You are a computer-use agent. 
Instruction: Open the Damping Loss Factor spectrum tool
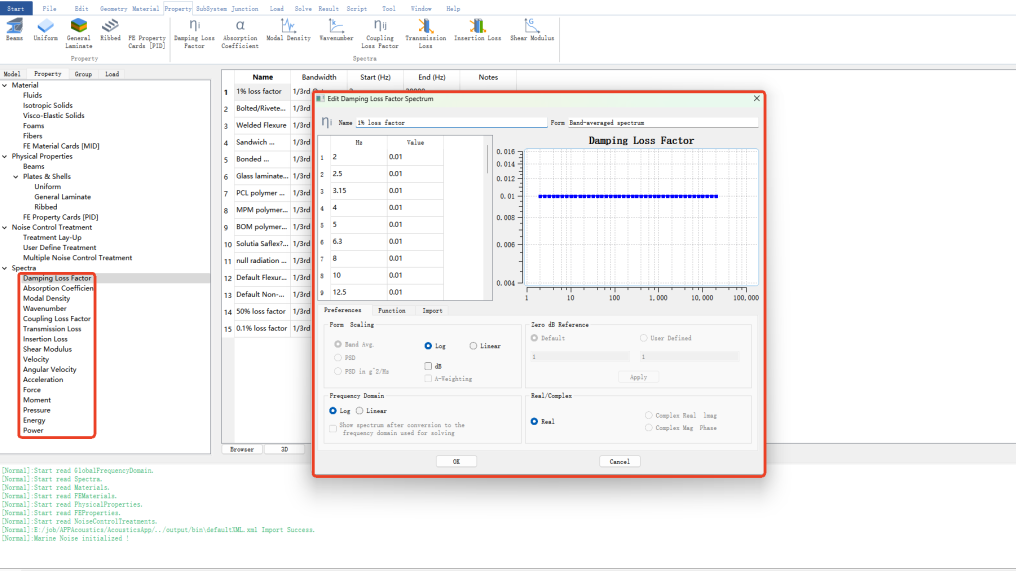(x=194, y=33)
